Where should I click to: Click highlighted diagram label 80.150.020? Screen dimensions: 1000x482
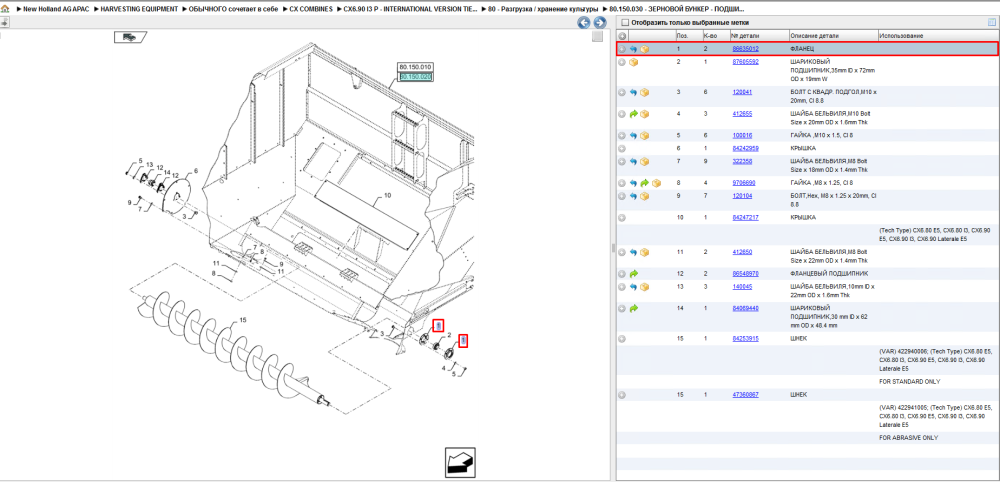point(415,77)
